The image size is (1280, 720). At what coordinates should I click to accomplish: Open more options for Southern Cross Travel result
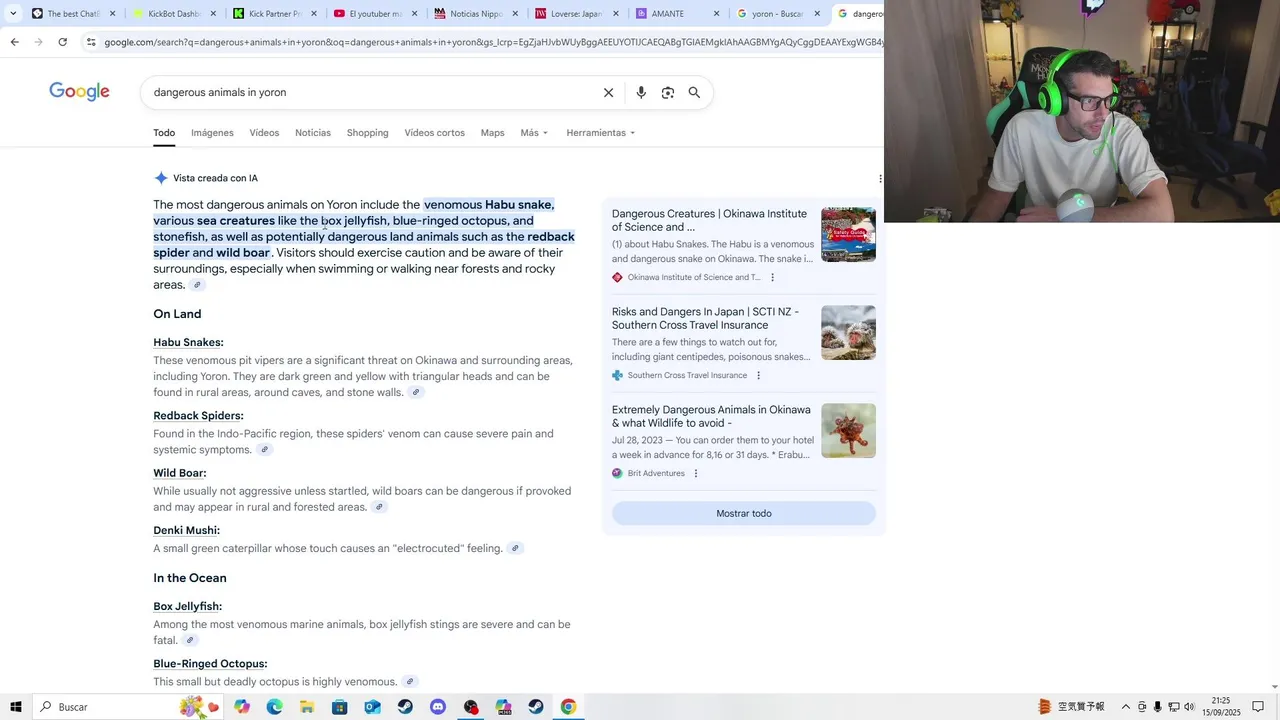click(x=758, y=375)
